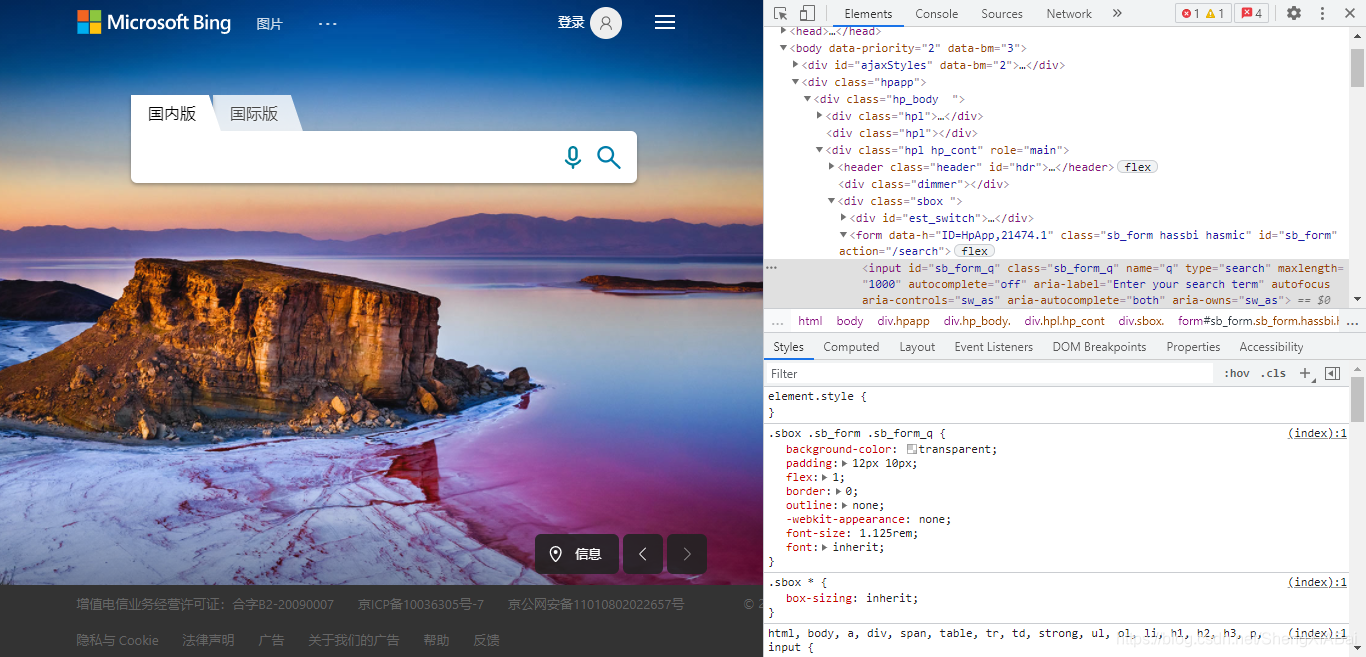1366x657 pixels.
Task: Open the Properties tab
Action: click(1193, 347)
